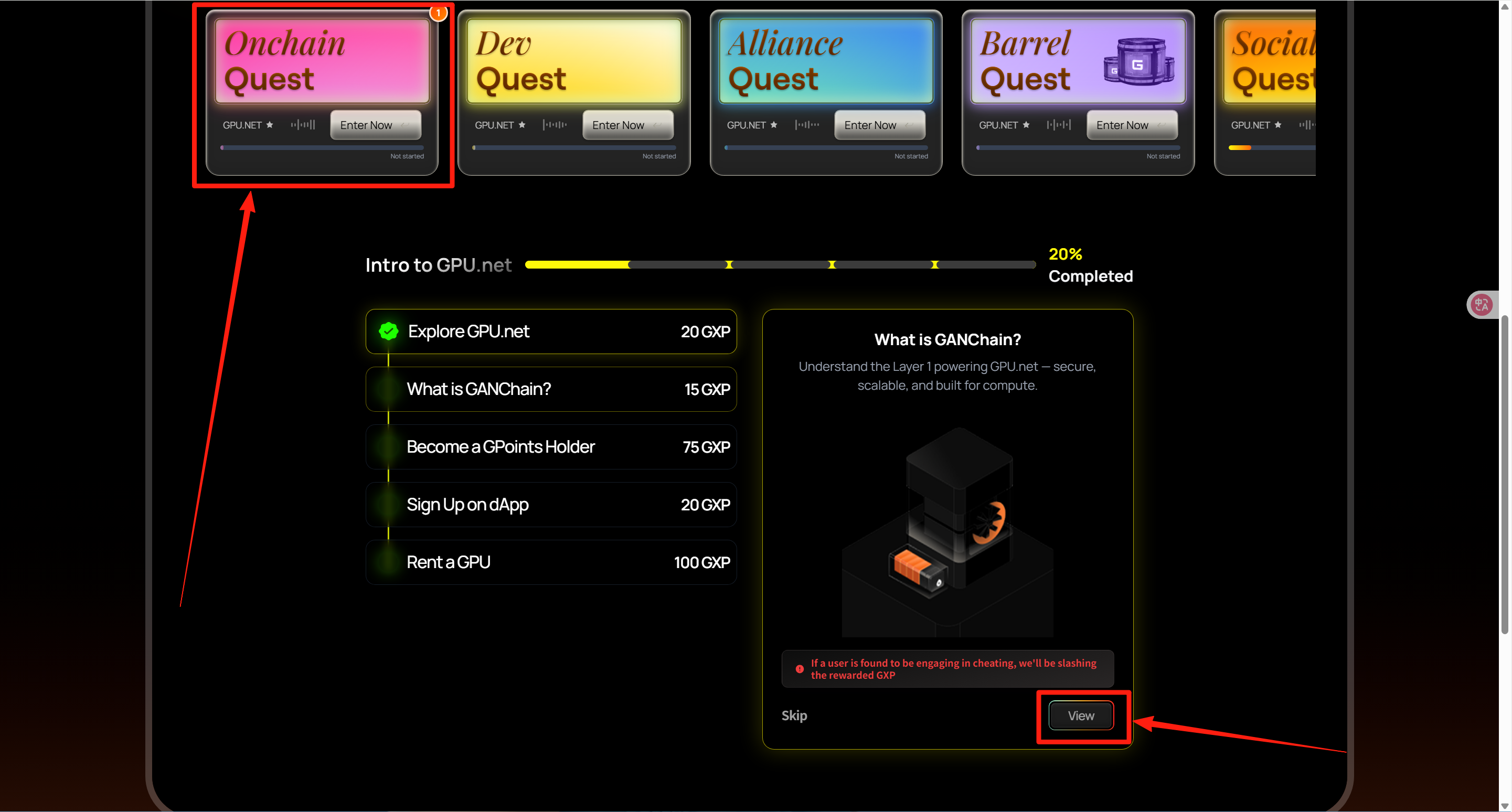Click the Barrel Quest progress bar
The width and height of the screenshot is (1512, 812).
click(x=1078, y=148)
